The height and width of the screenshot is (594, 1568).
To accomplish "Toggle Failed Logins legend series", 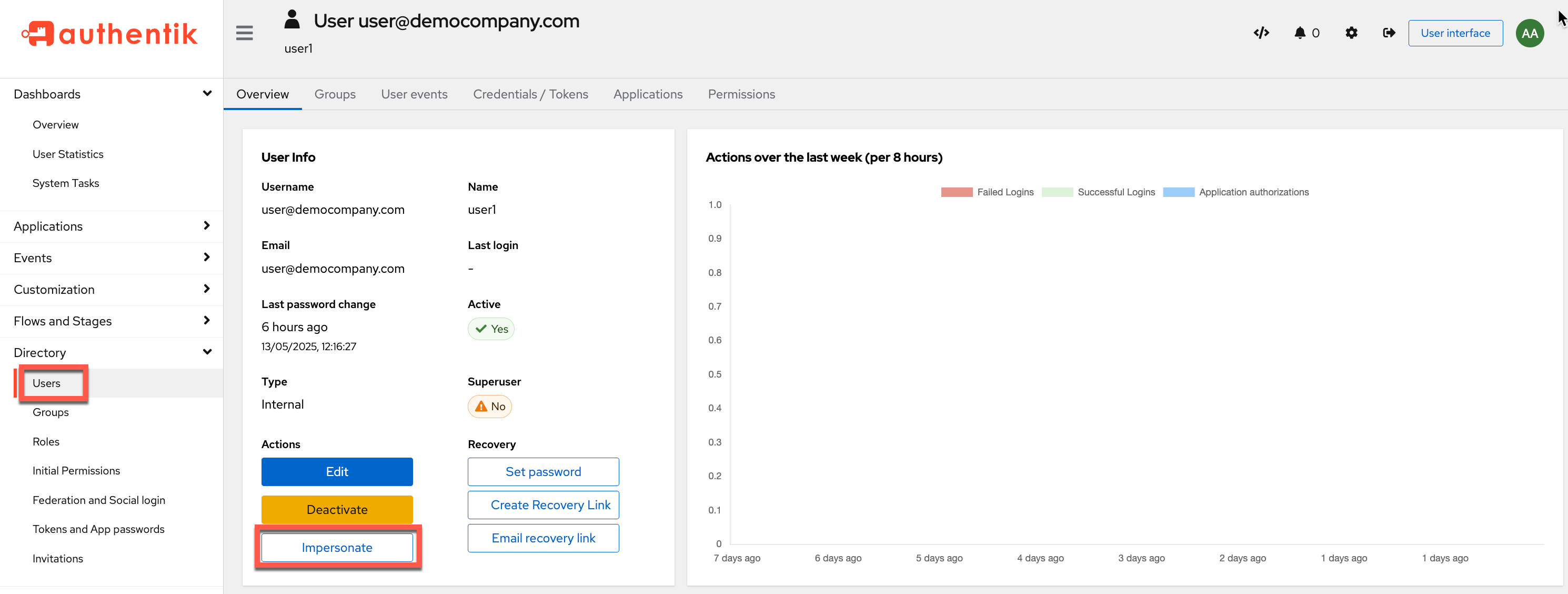I will click(987, 192).
